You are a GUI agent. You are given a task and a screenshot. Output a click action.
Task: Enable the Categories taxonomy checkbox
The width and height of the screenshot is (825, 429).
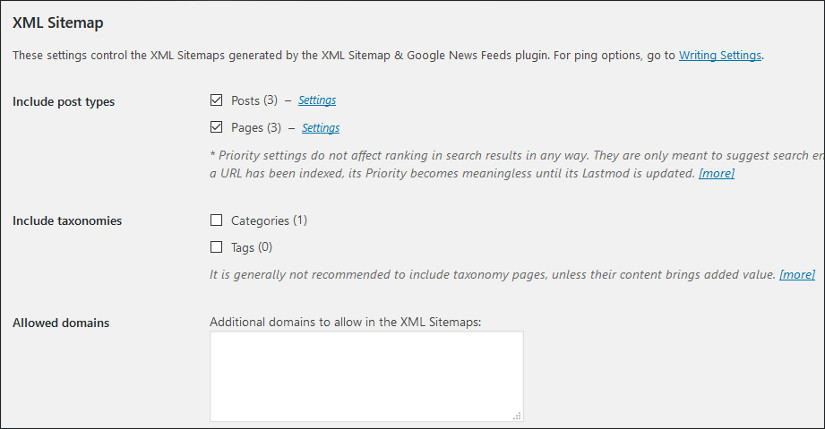tap(216, 220)
